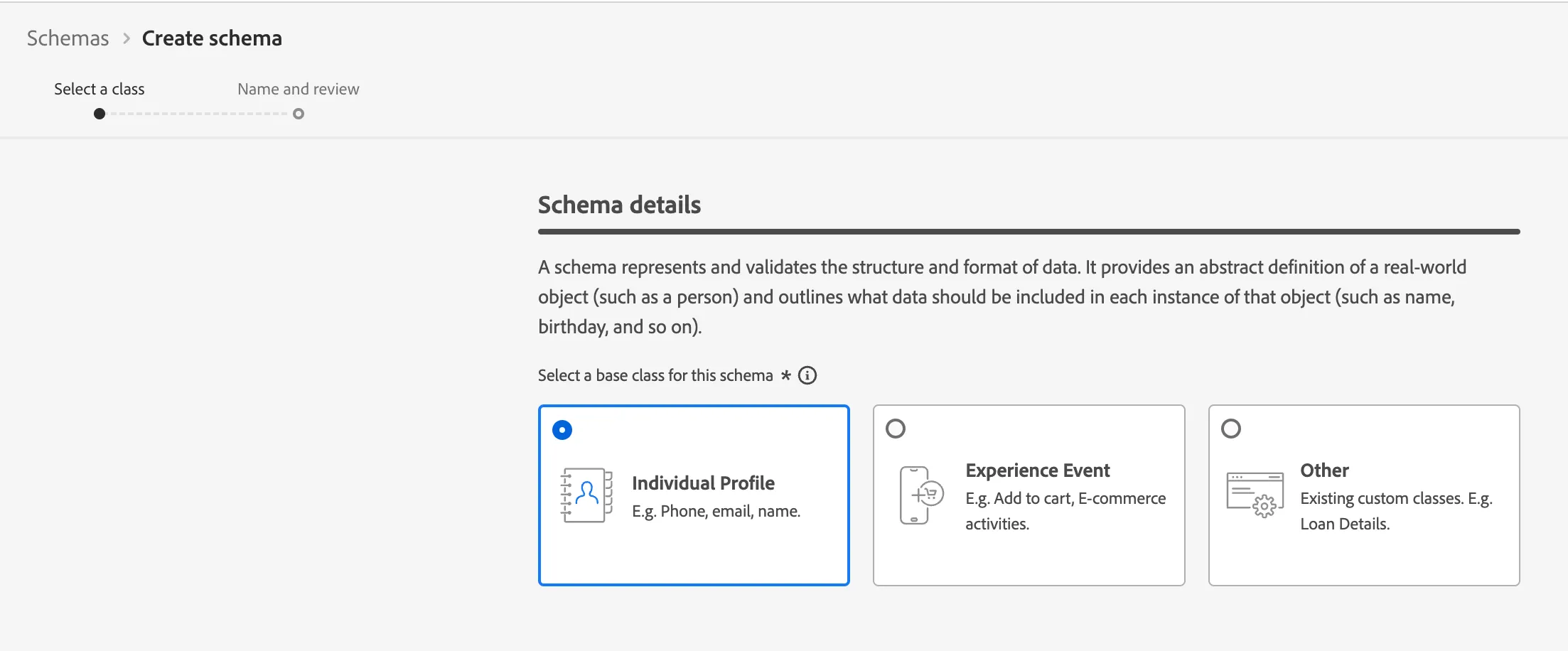
Task: Click the Individual Profile address book icon
Action: click(x=586, y=495)
